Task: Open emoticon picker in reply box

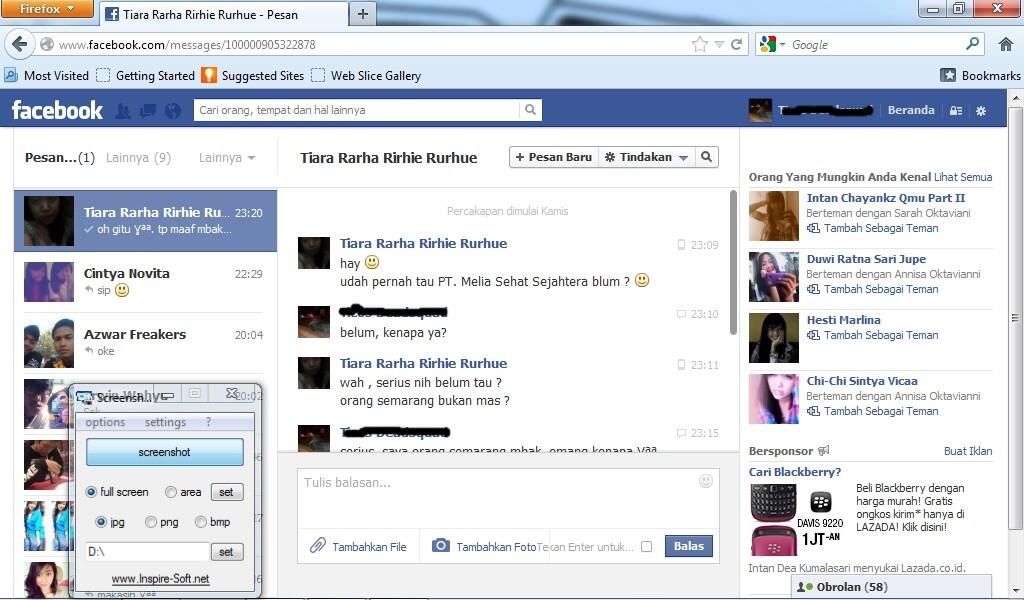Action: (705, 481)
